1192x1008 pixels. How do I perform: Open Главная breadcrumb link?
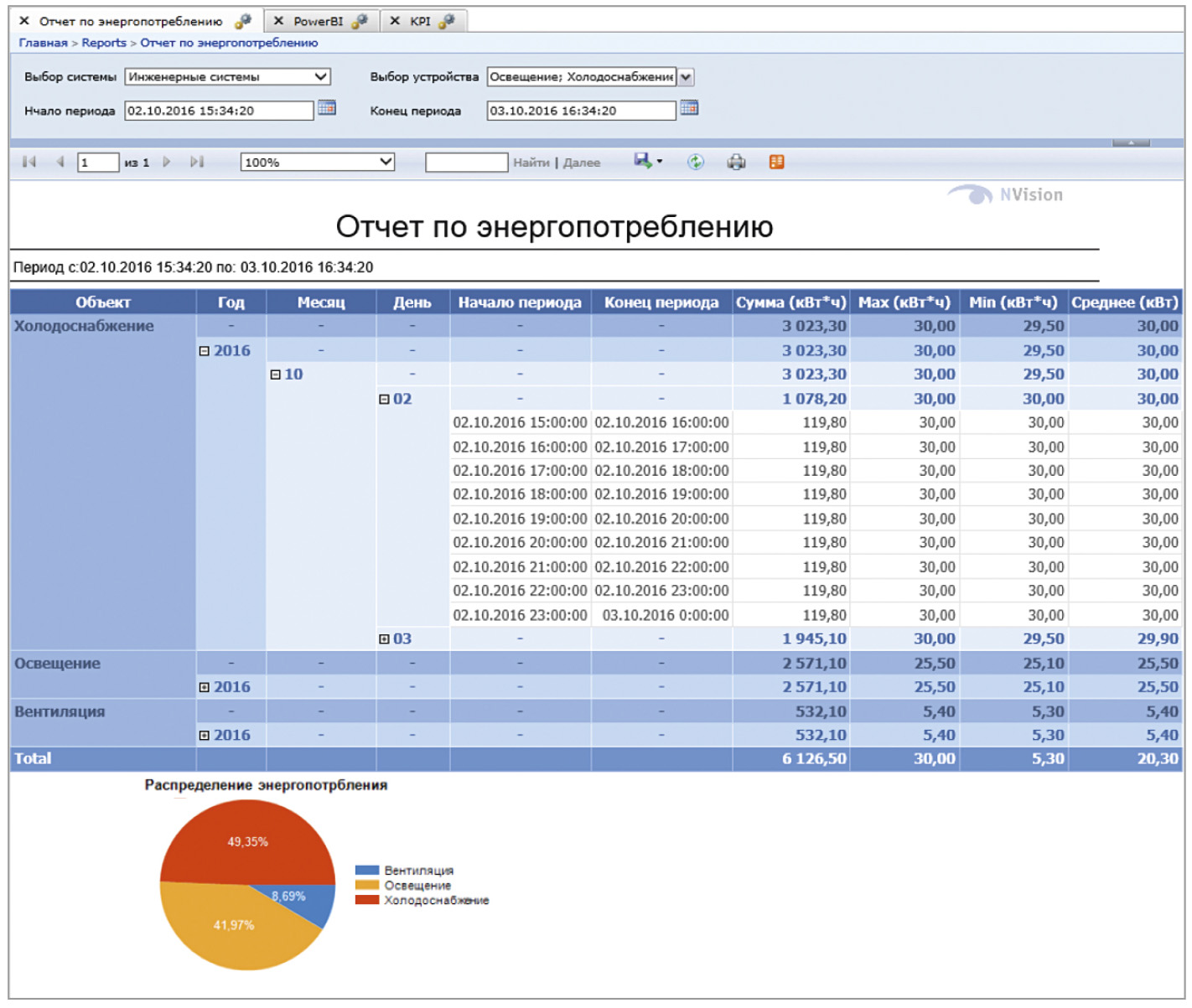(x=43, y=43)
